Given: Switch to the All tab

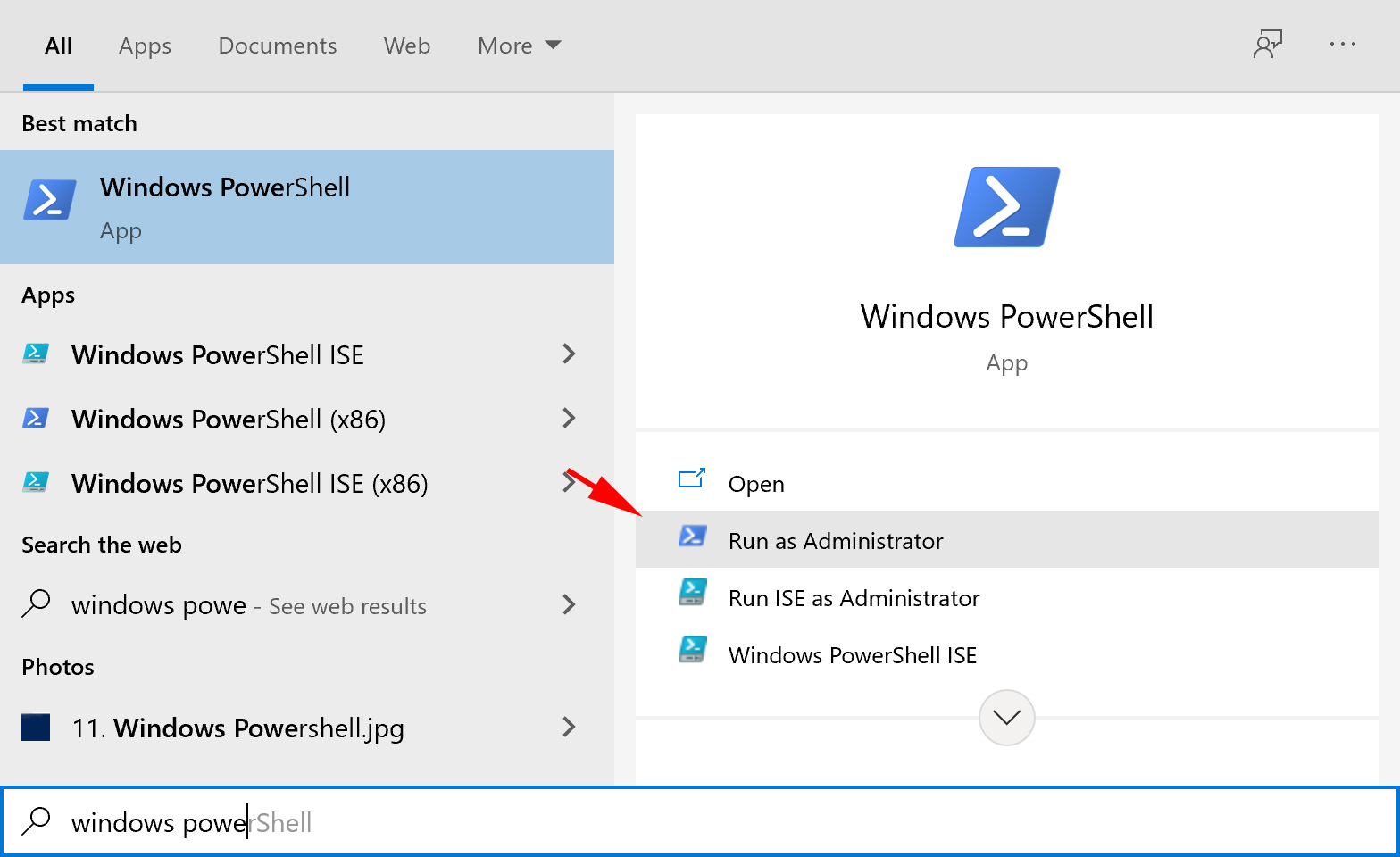Looking at the screenshot, I should coord(58,46).
